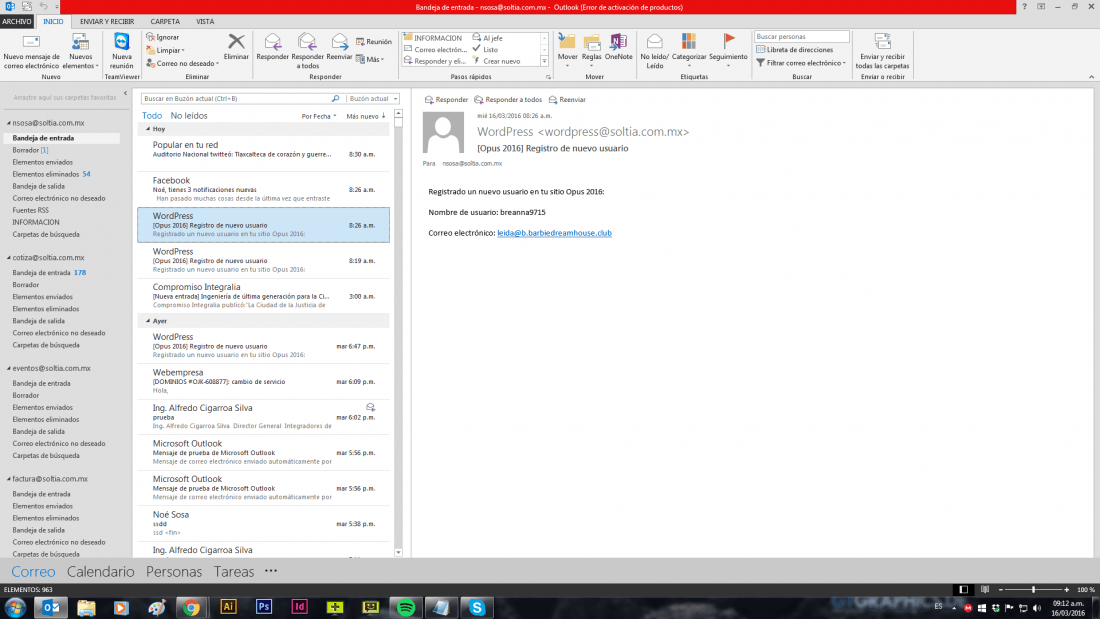Collapse the nsosa@soltia.com.mx account
The image size is (1100, 619).
tap(8, 123)
